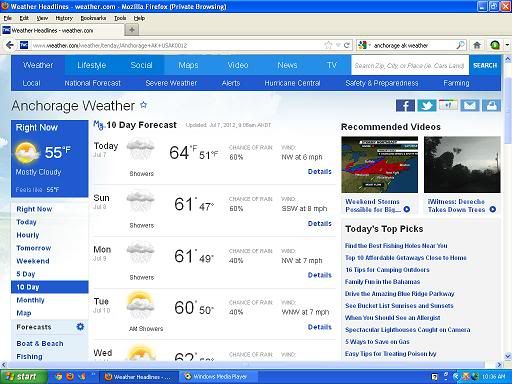Click the green addon icon in toolbar
This screenshot has width=512, height=384.
495,45
